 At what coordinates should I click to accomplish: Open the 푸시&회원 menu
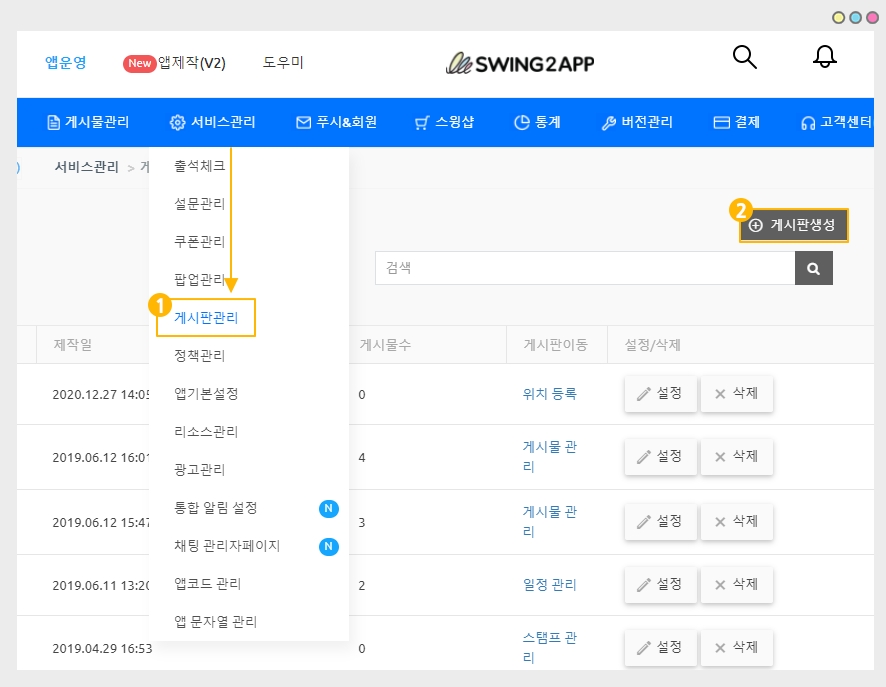point(337,122)
